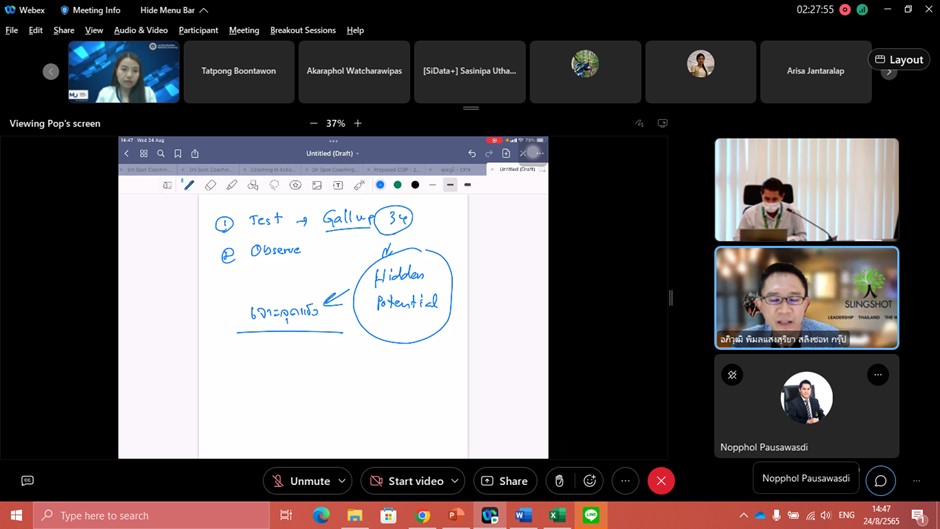Zoom in the shared screen with plus

(x=358, y=124)
